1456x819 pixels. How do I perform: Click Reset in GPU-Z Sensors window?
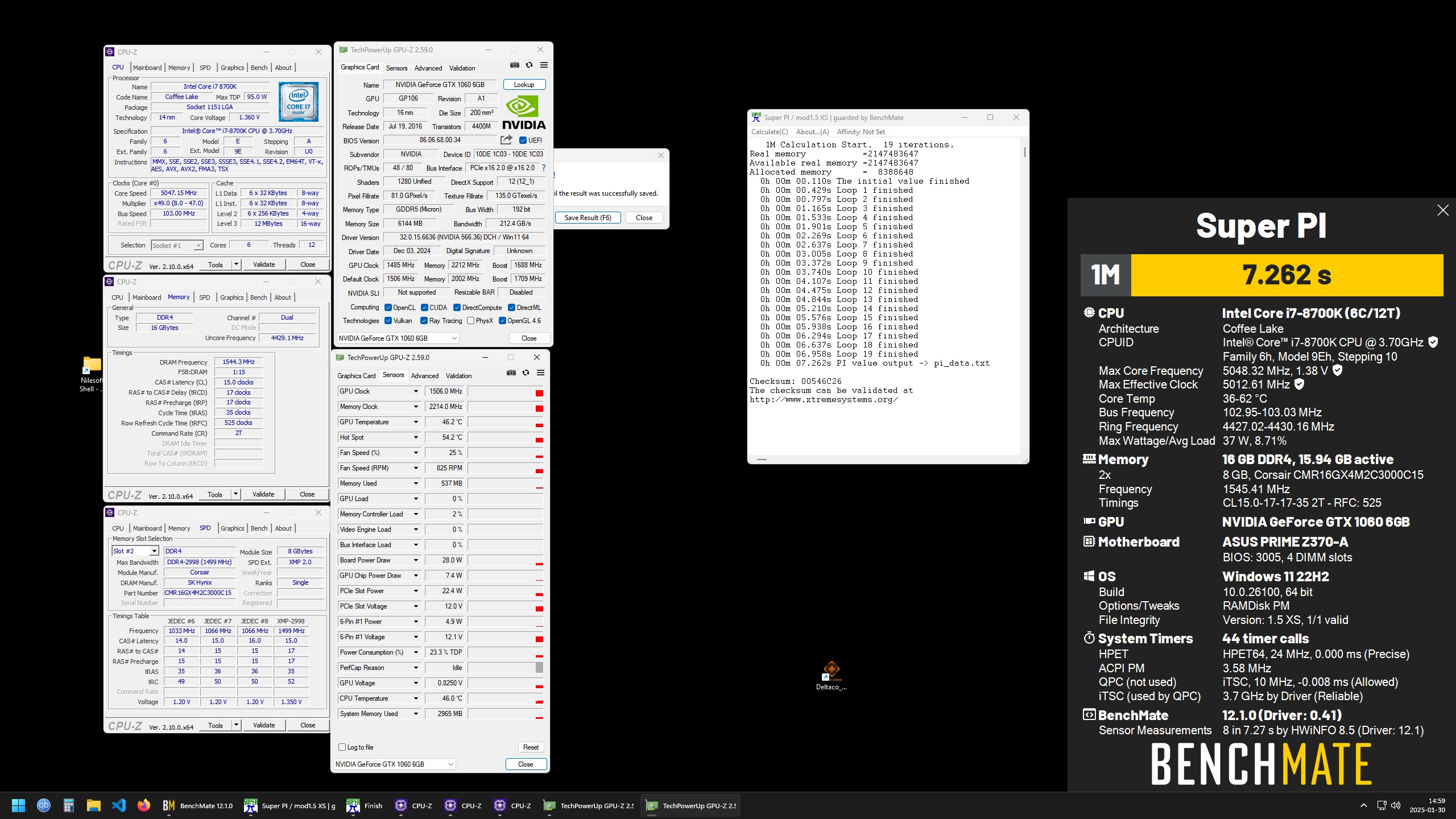[531, 747]
